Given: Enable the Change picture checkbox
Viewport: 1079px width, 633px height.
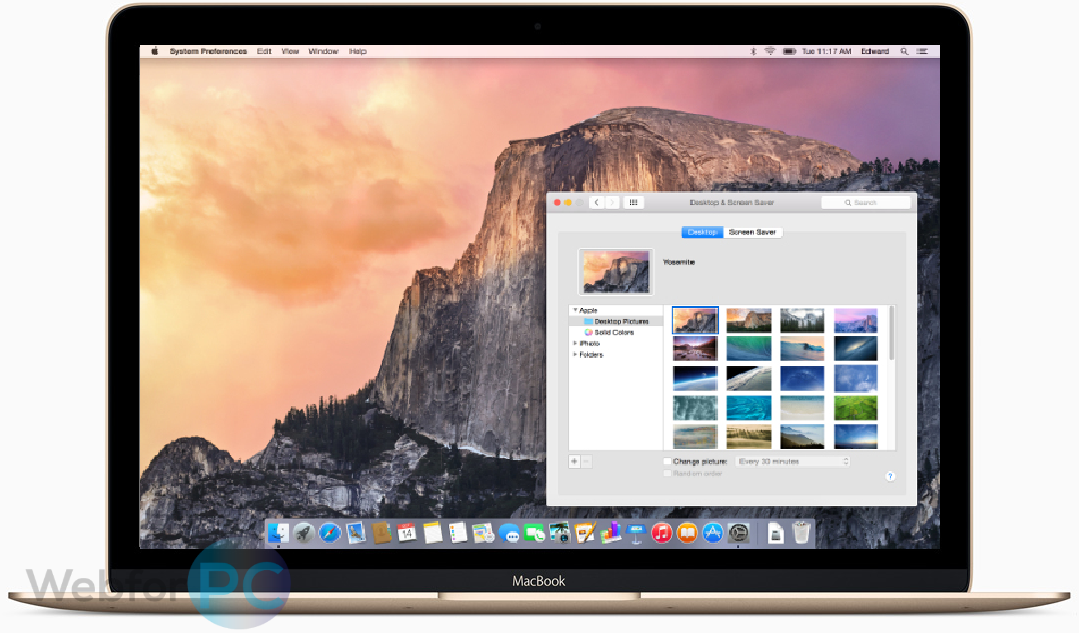Looking at the screenshot, I should tap(667, 462).
